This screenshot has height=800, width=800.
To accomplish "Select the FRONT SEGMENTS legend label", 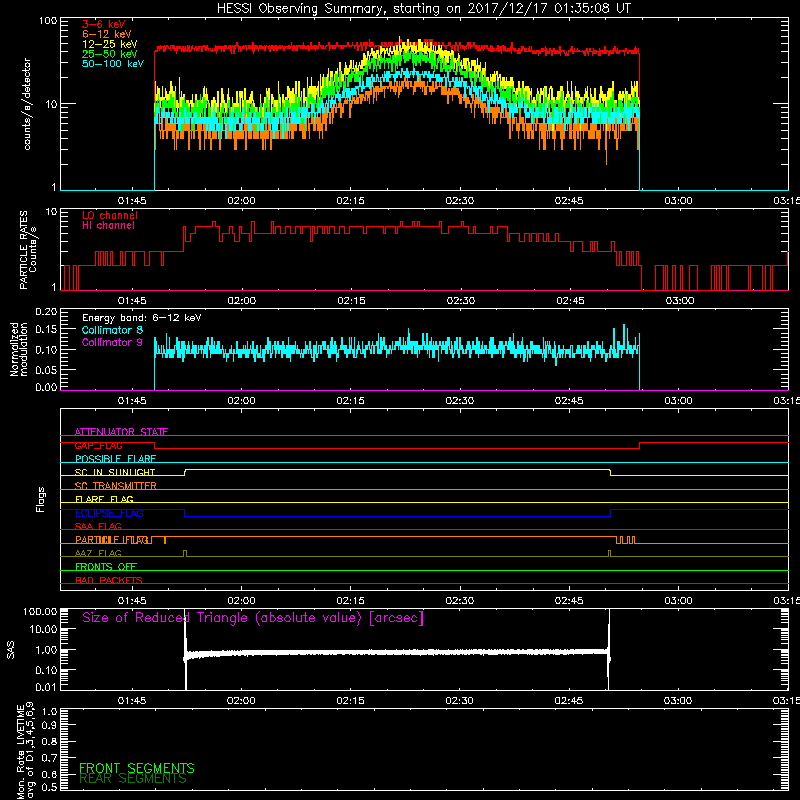I will (x=137, y=768).
